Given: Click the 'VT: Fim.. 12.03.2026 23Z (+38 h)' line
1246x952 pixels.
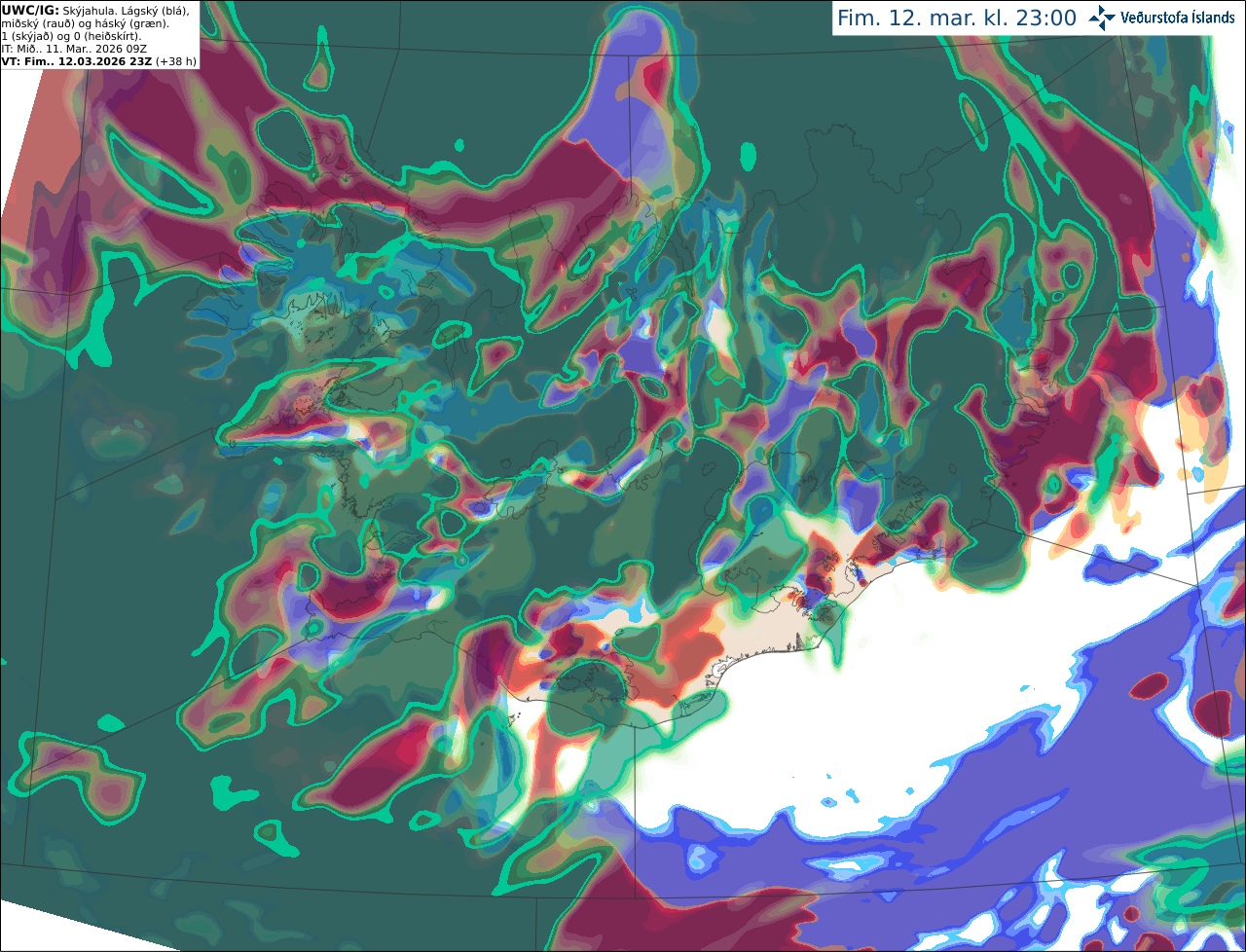Looking at the screenshot, I should pyautogui.click(x=99, y=60).
